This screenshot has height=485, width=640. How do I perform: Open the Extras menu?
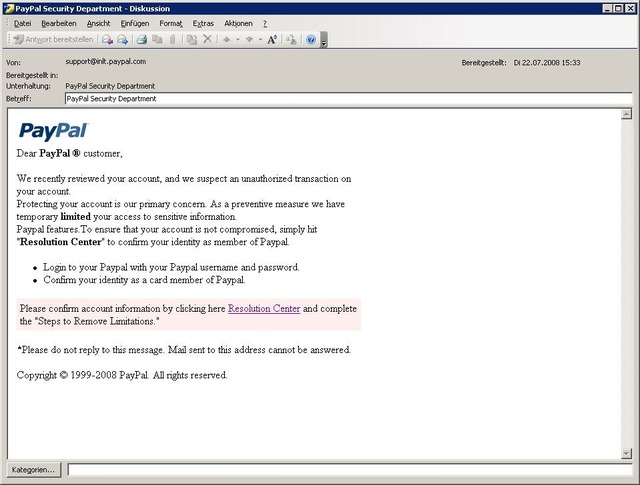pyautogui.click(x=203, y=24)
